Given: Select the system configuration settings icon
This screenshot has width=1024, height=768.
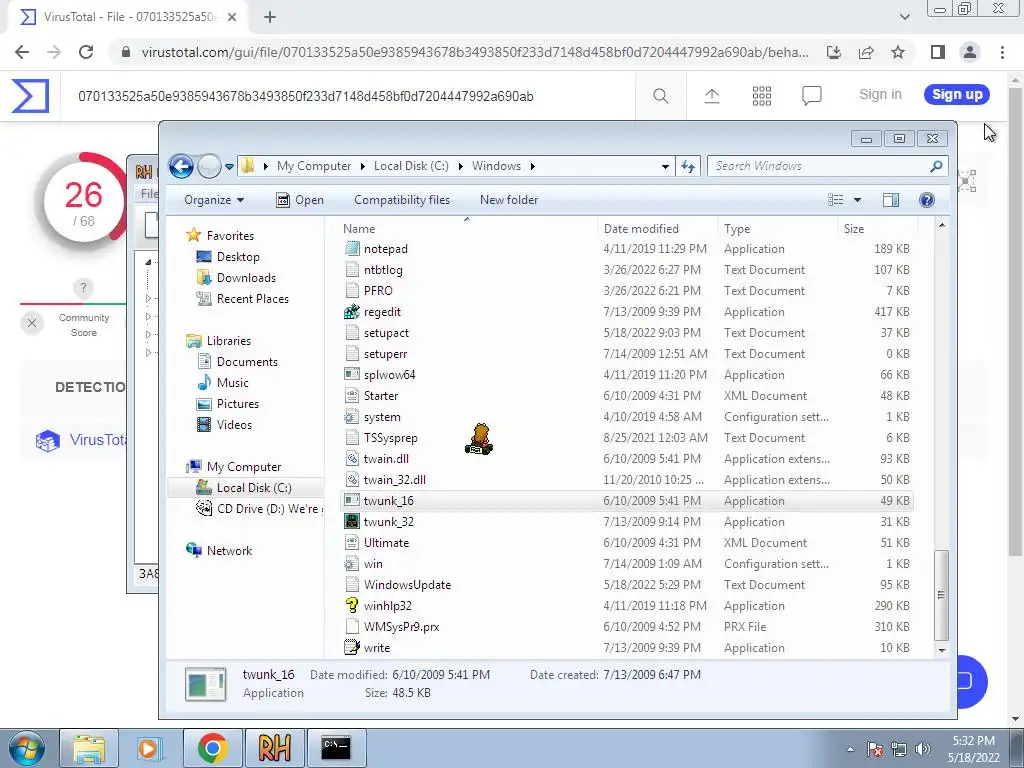Looking at the screenshot, I should [352, 417].
